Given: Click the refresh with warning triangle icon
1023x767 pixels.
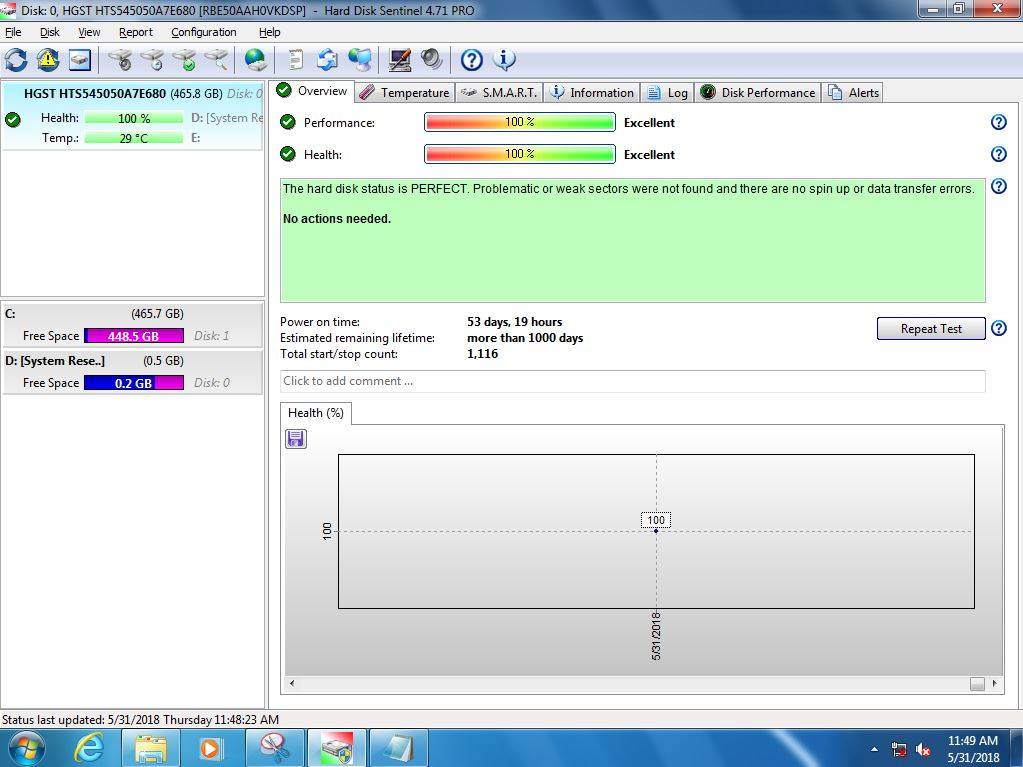Looking at the screenshot, I should point(48,60).
